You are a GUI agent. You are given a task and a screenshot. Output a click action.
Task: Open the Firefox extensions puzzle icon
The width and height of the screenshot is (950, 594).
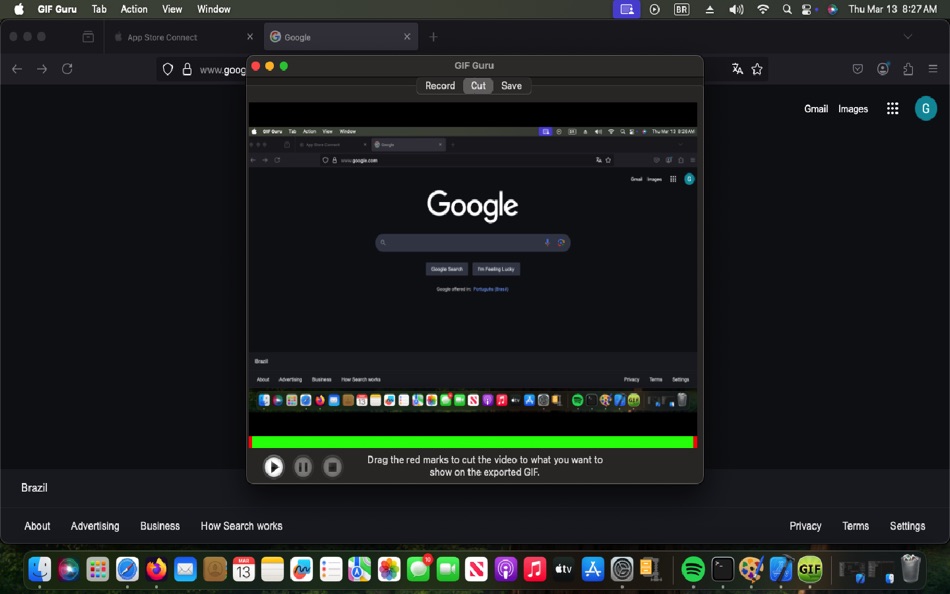(908, 69)
